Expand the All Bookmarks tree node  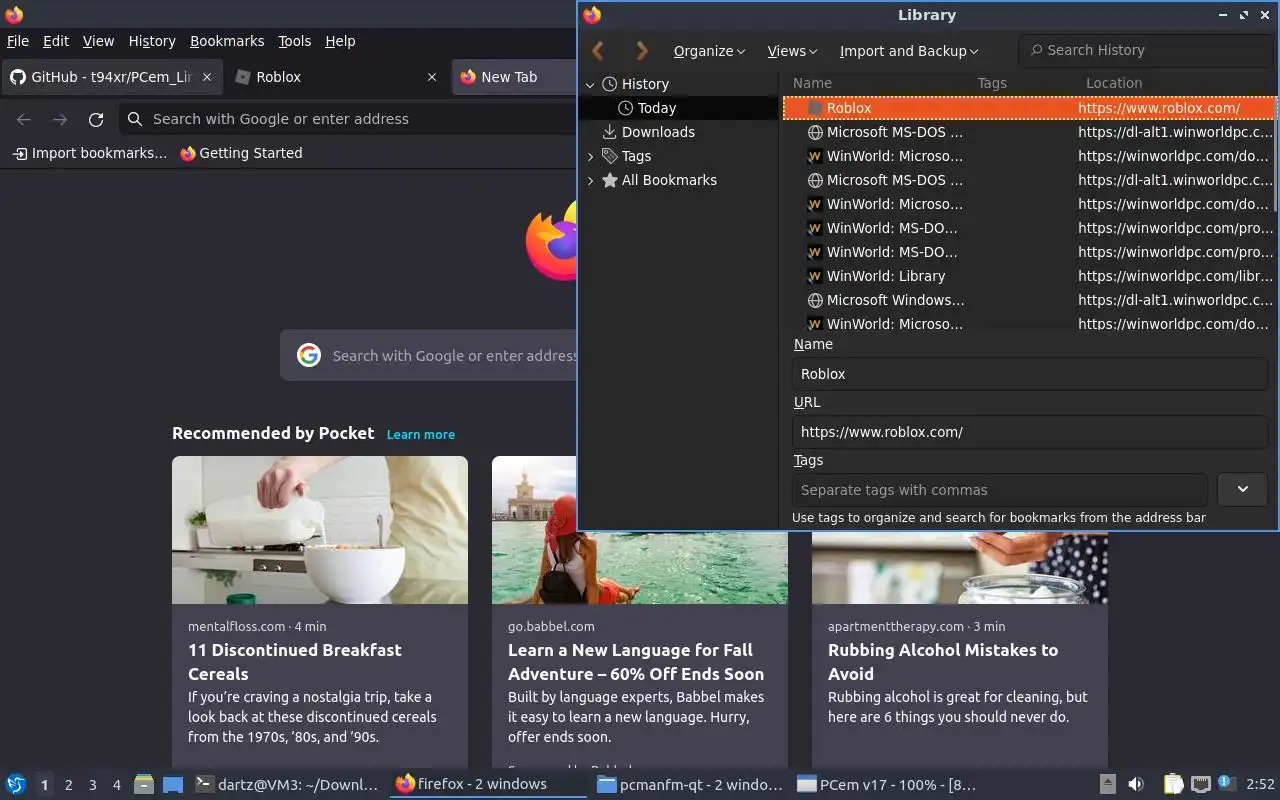click(590, 180)
